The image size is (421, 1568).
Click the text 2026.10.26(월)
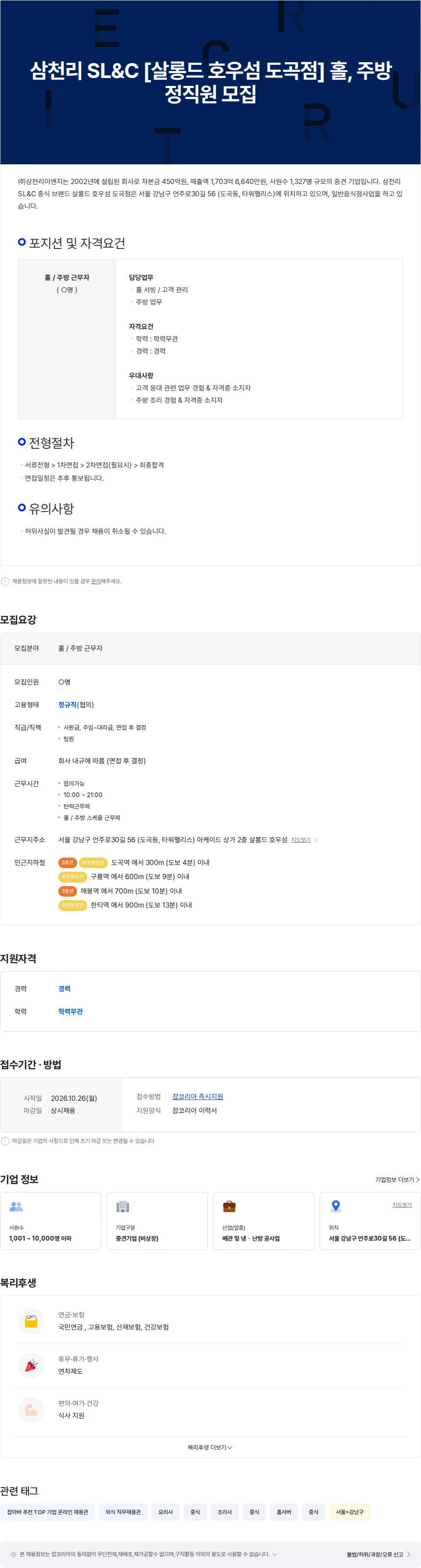[74, 1098]
